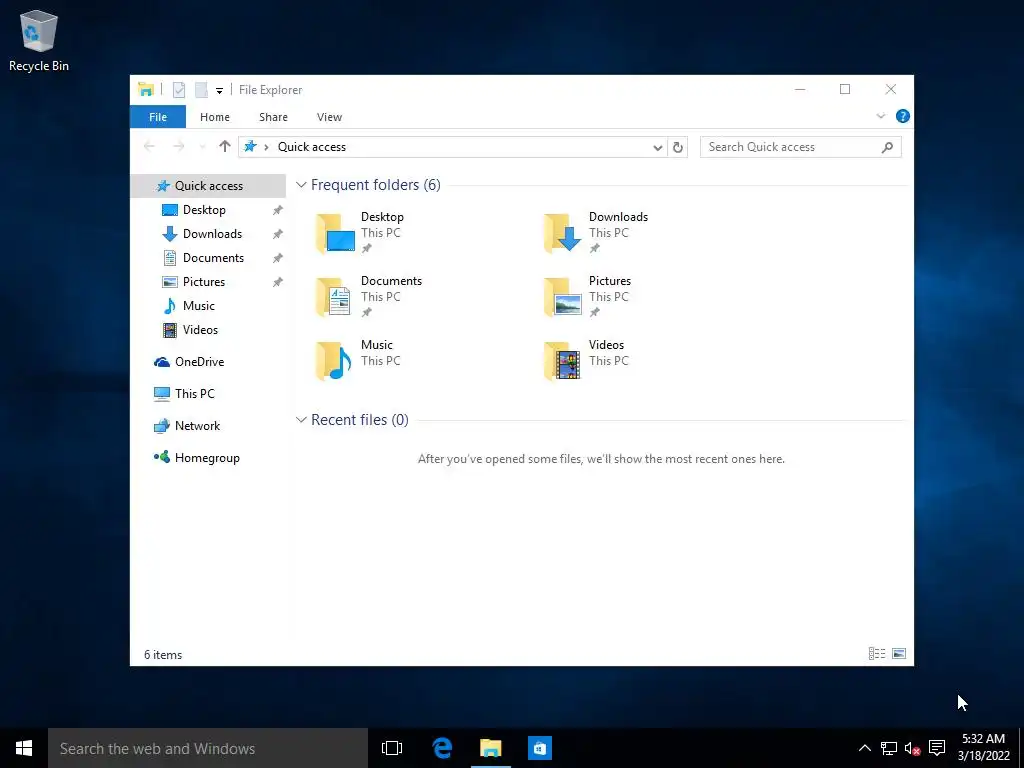Screen dimensions: 1024x768
Task: Click the '6 items' status text
Action: (x=163, y=655)
